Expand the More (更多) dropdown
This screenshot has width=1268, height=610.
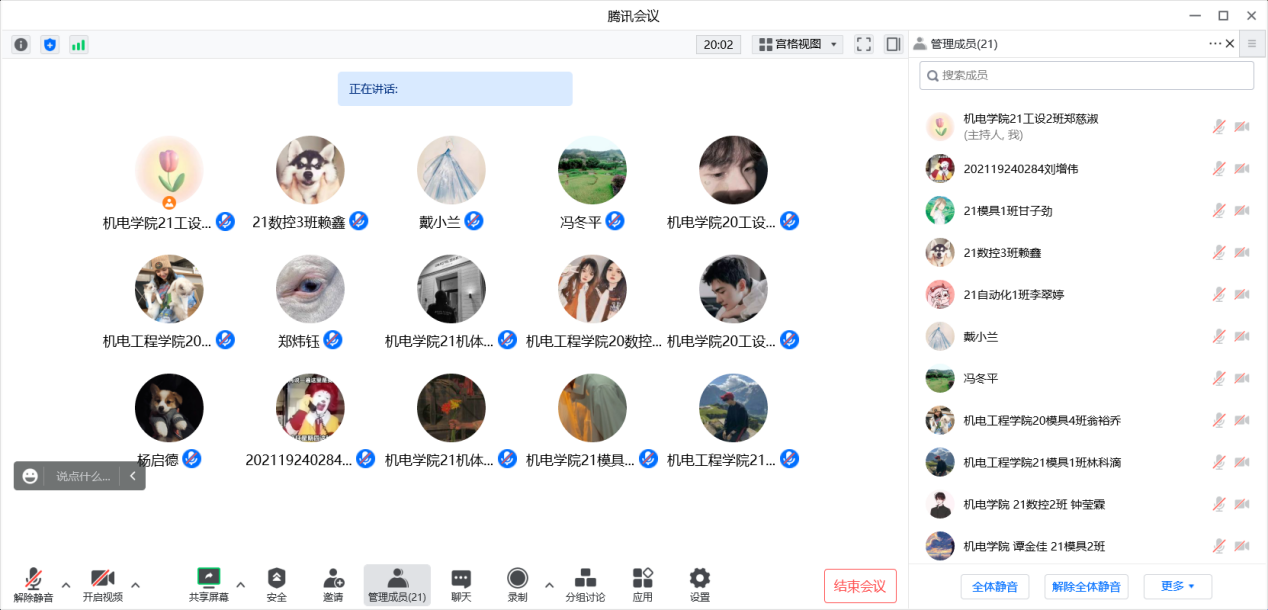[1177, 586]
